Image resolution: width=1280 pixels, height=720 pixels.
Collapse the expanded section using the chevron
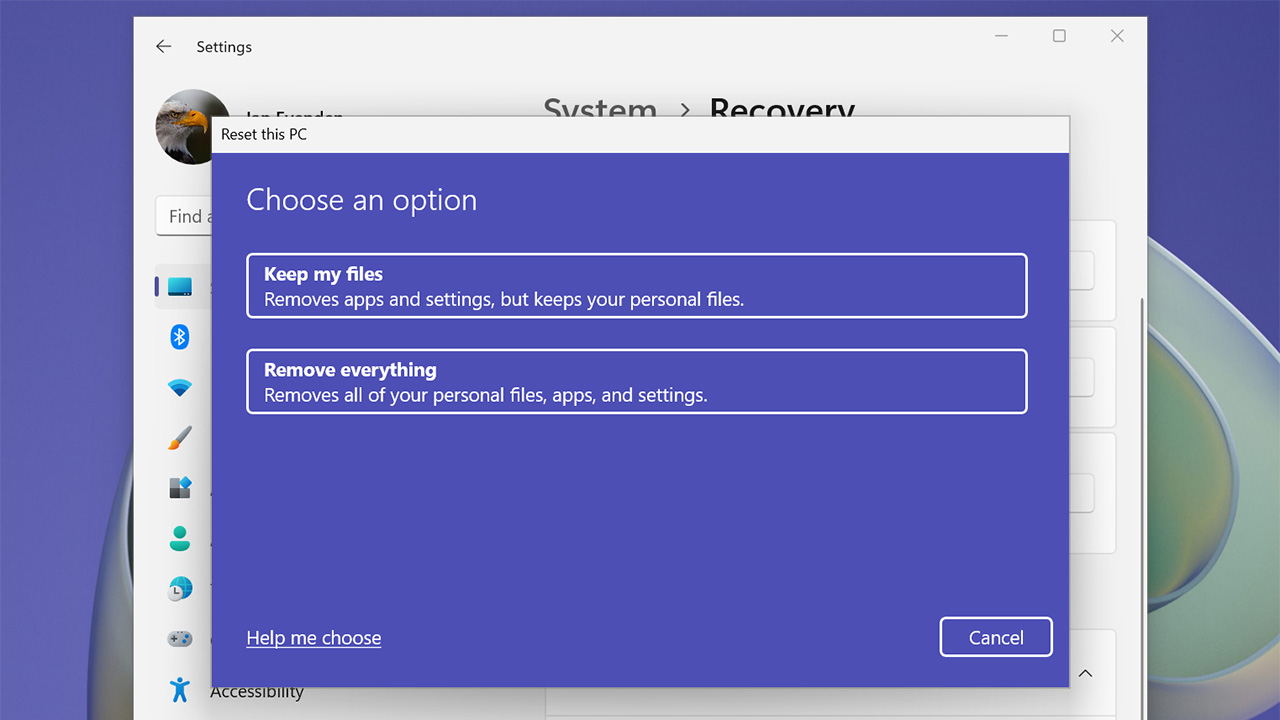[x=1086, y=673]
